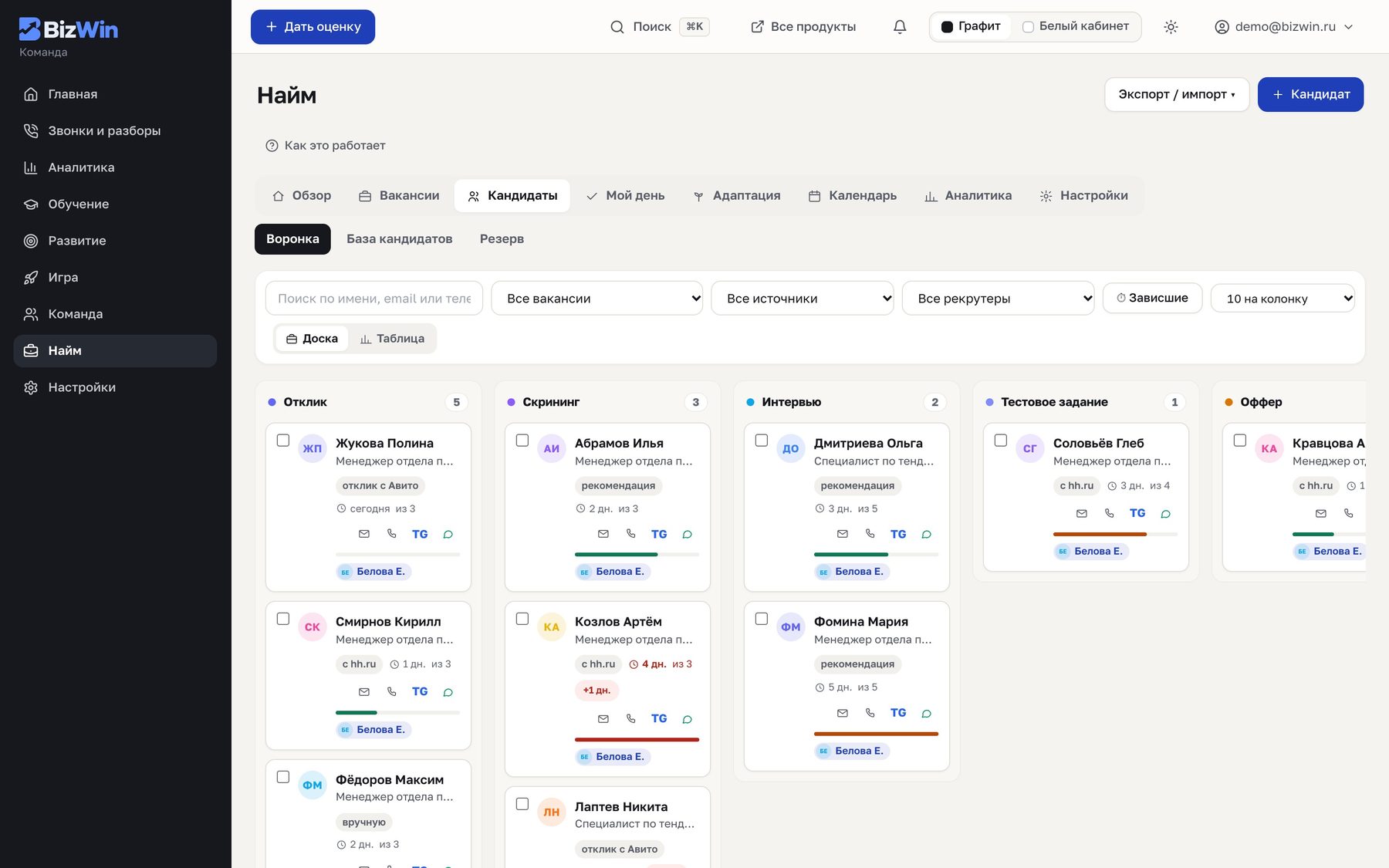1389x868 pixels.
Task: Click the Дать оценку button
Action: click(x=313, y=27)
